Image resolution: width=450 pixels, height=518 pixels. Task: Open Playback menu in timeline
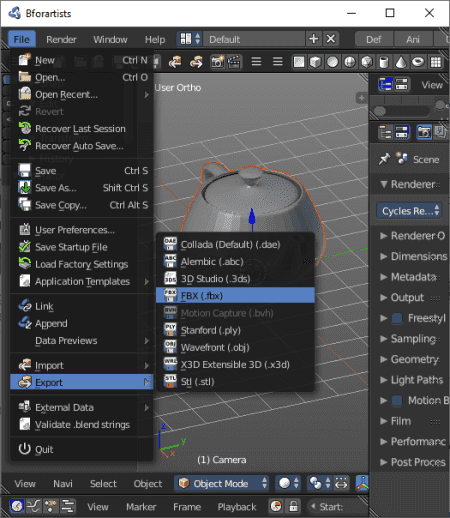coord(237,507)
